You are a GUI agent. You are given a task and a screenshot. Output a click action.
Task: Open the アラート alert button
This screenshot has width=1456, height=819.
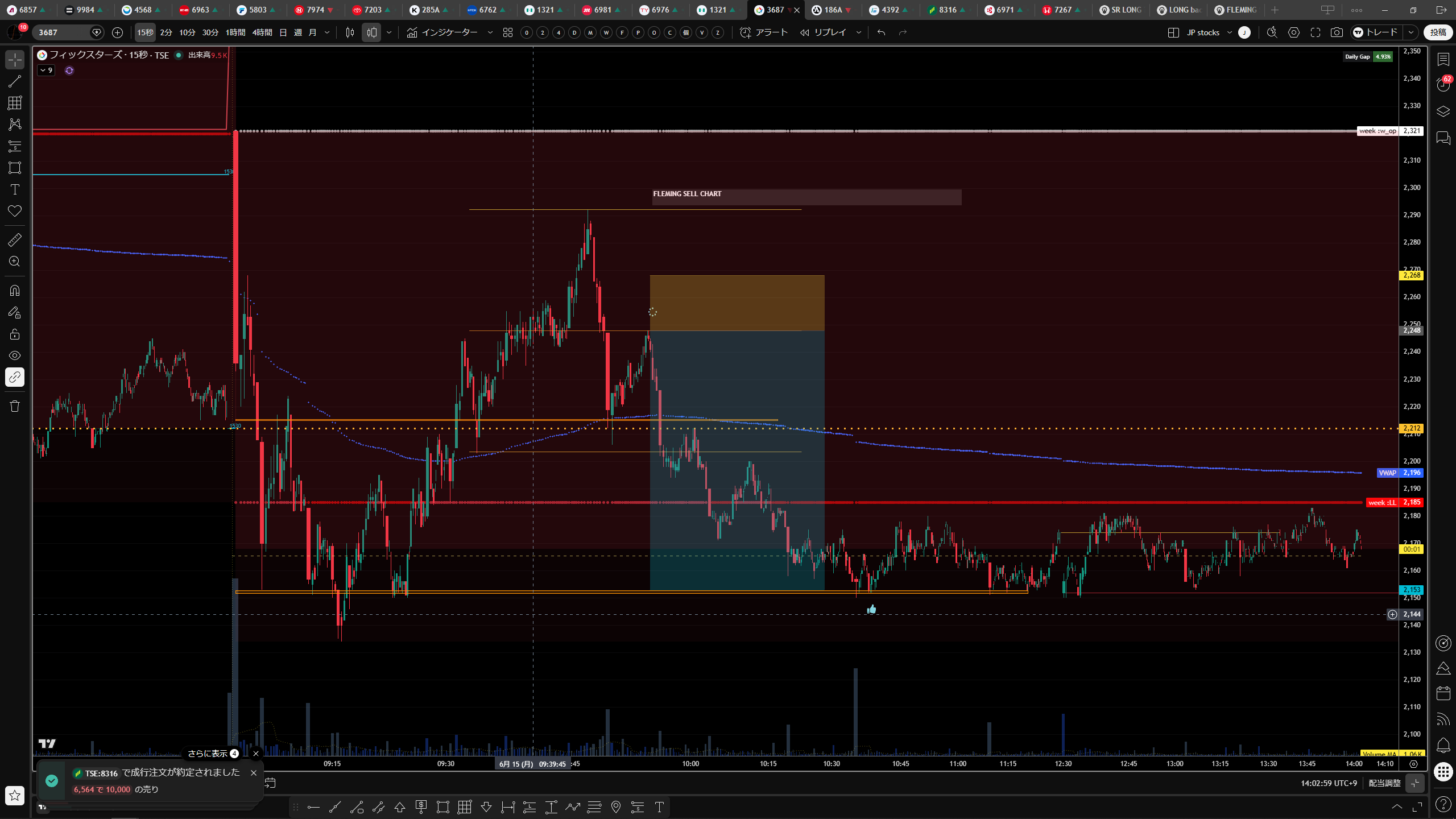[764, 32]
